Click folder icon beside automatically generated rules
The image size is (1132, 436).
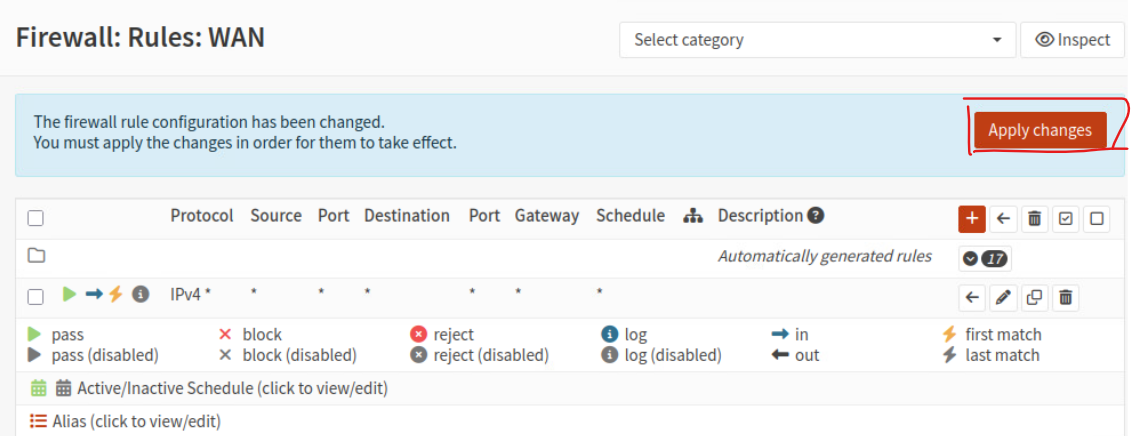coord(36,256)
